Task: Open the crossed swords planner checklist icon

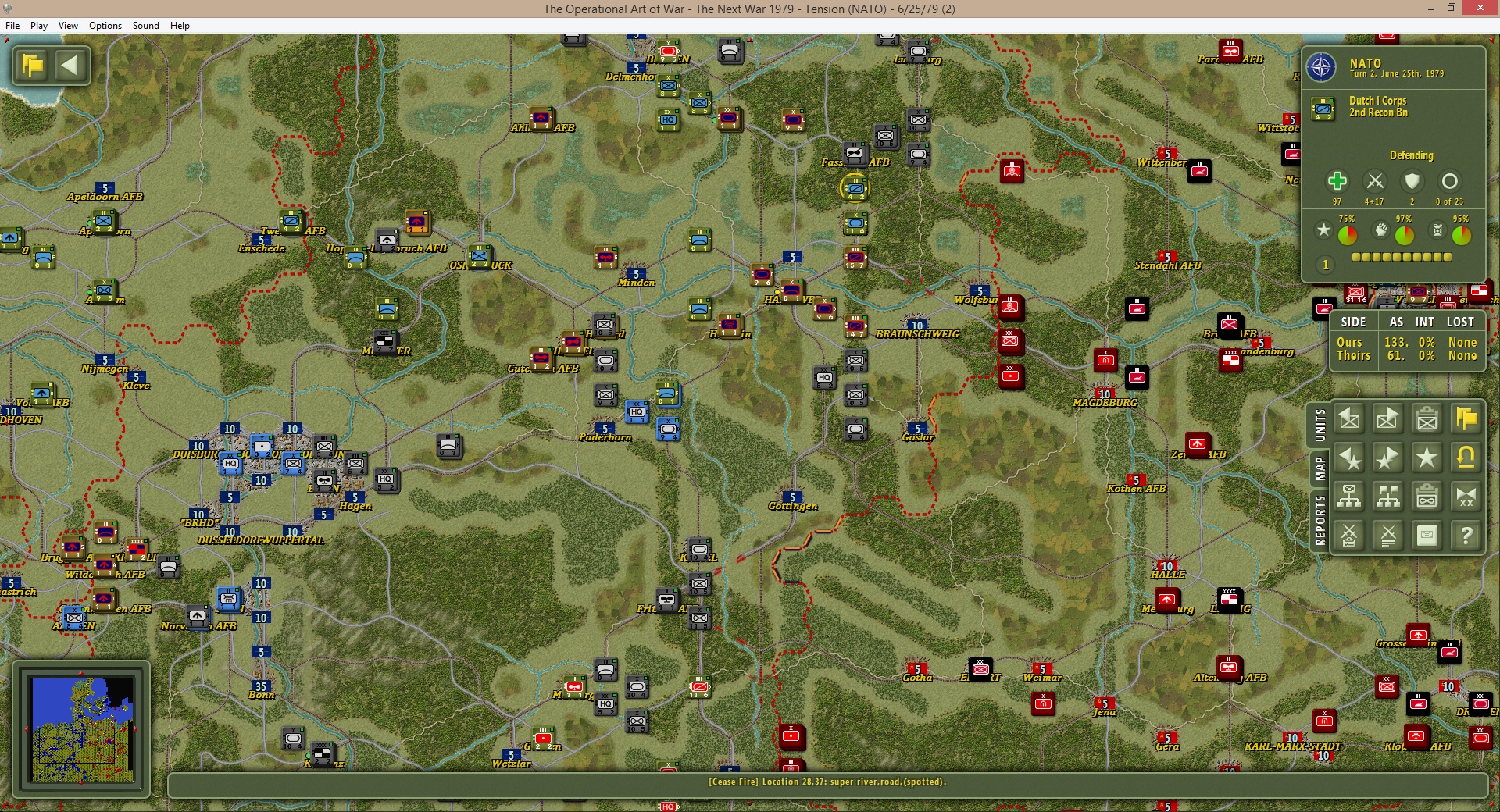Action: [1349, 536]
